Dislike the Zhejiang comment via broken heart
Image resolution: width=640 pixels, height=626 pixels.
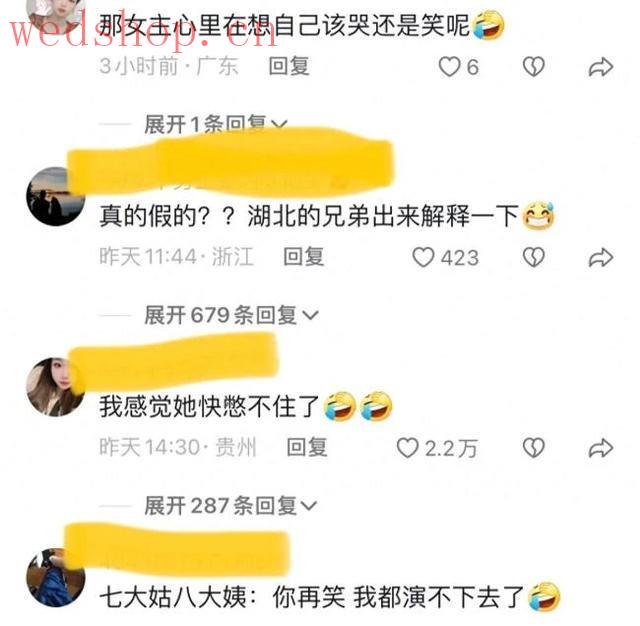coord(533,257)
